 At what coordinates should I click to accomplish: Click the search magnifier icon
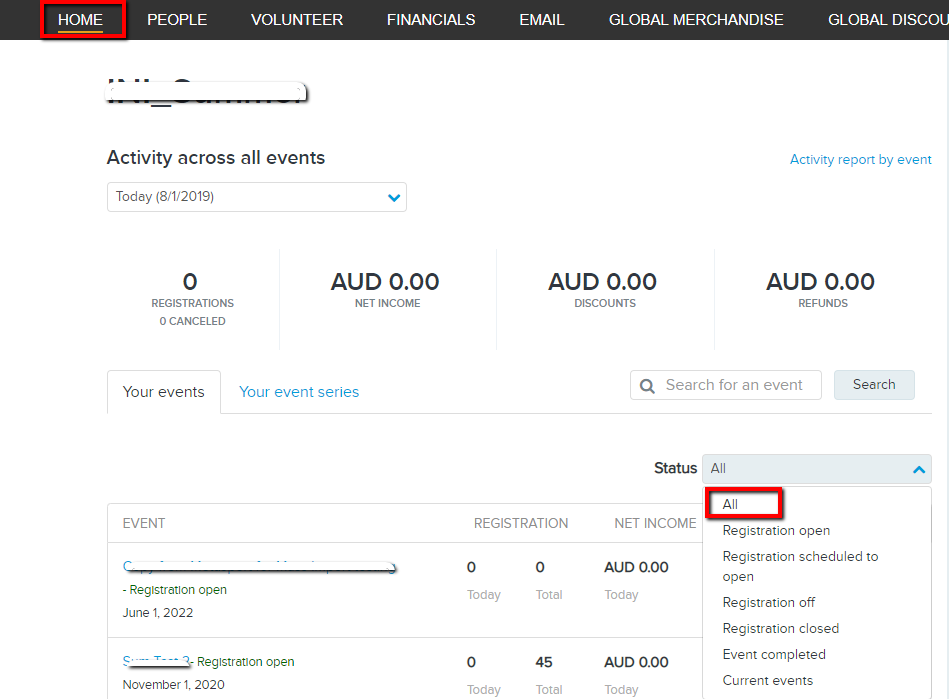point(647,386)
